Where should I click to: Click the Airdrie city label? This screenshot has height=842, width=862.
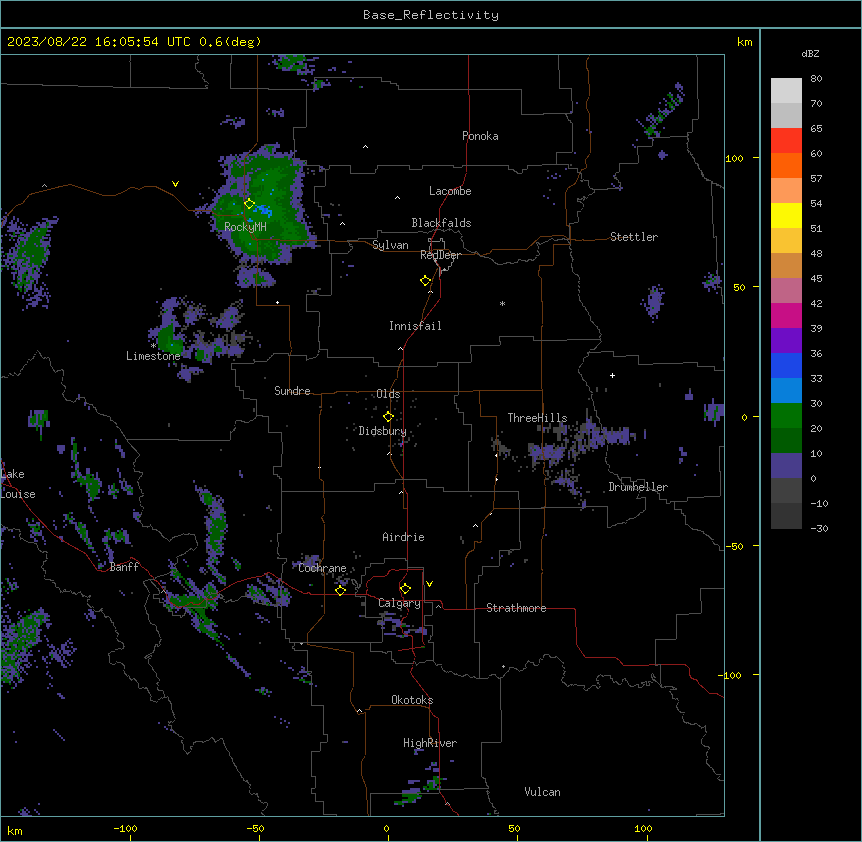click(x=403, y=537)
